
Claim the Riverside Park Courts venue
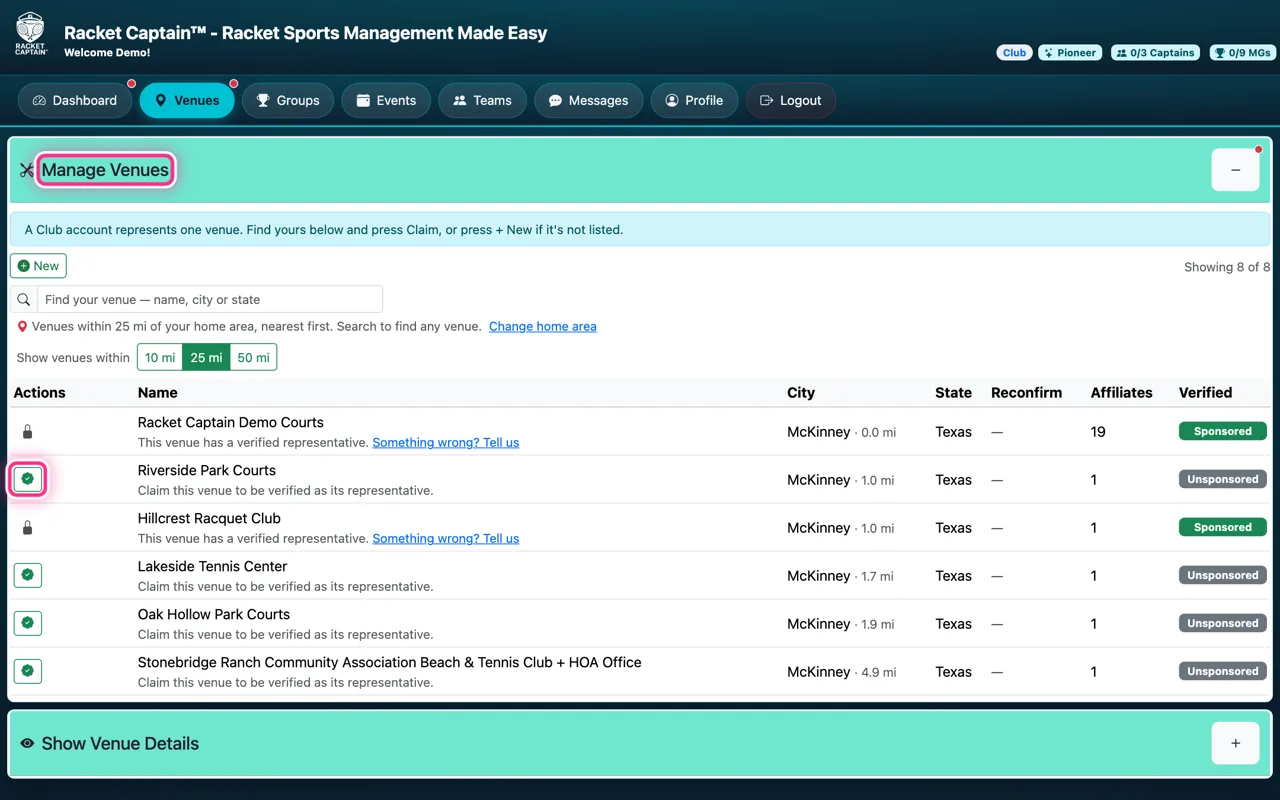point(28,479)
